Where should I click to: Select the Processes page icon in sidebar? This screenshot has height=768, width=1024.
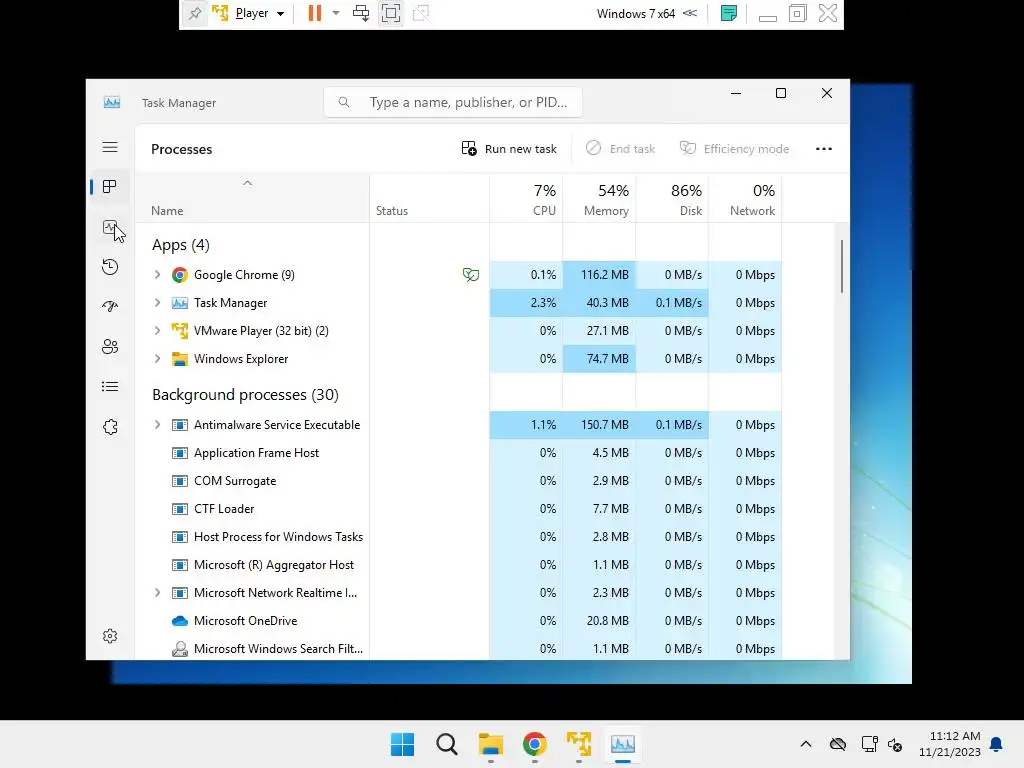[110, 187]
